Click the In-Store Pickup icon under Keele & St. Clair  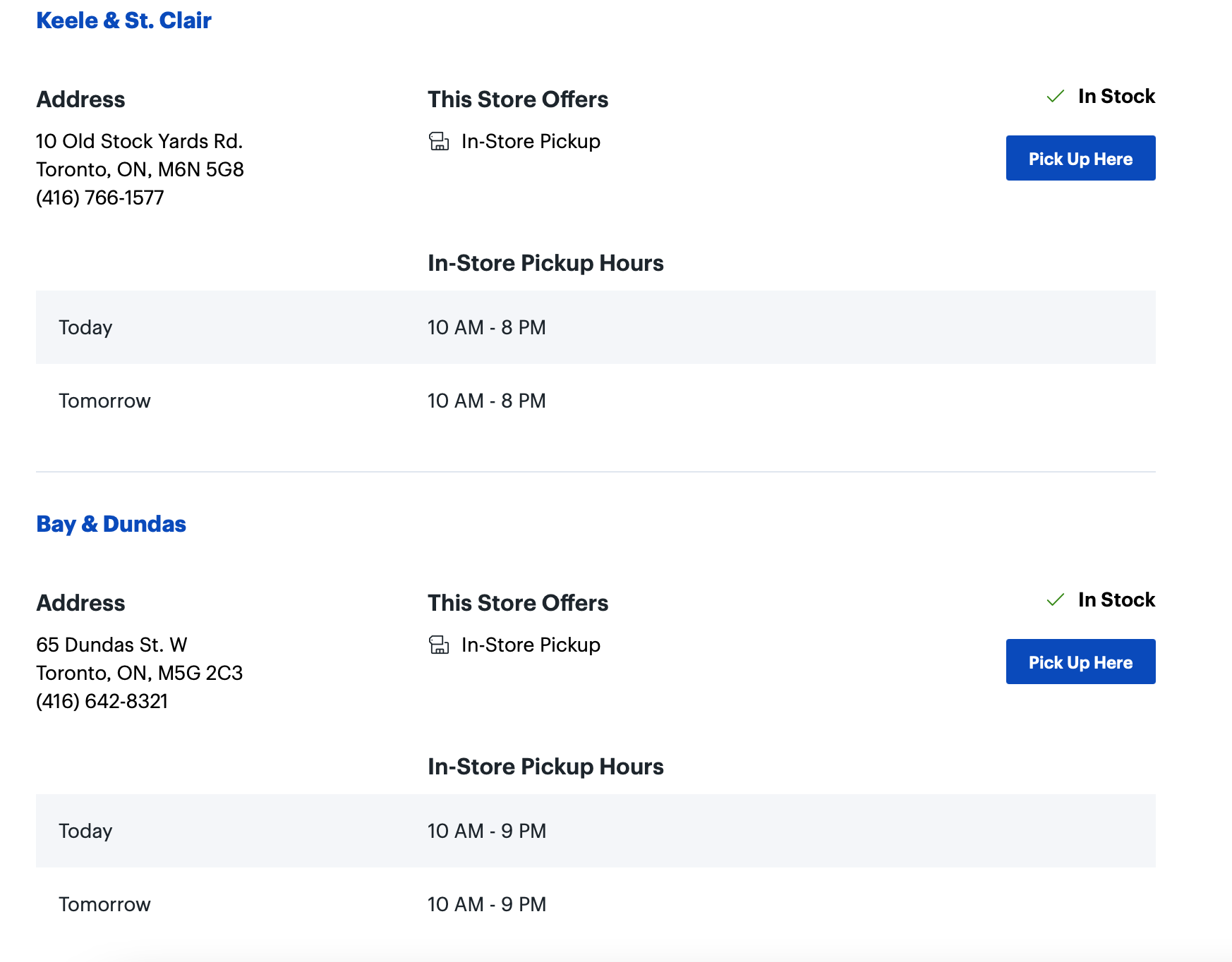439,142
